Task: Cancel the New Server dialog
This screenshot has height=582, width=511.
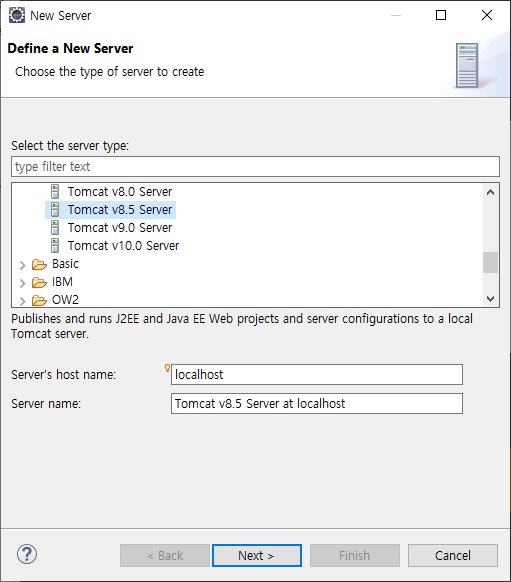Action: tap(453, 556)
